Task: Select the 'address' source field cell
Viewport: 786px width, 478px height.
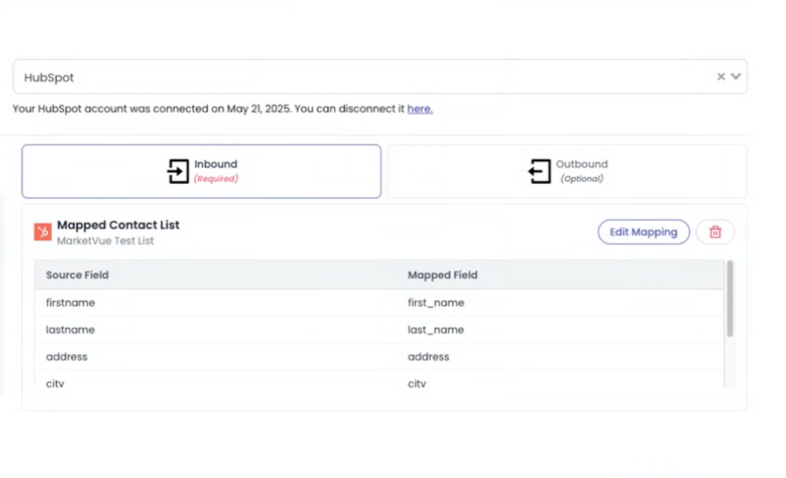Action: tap(67, 357)
